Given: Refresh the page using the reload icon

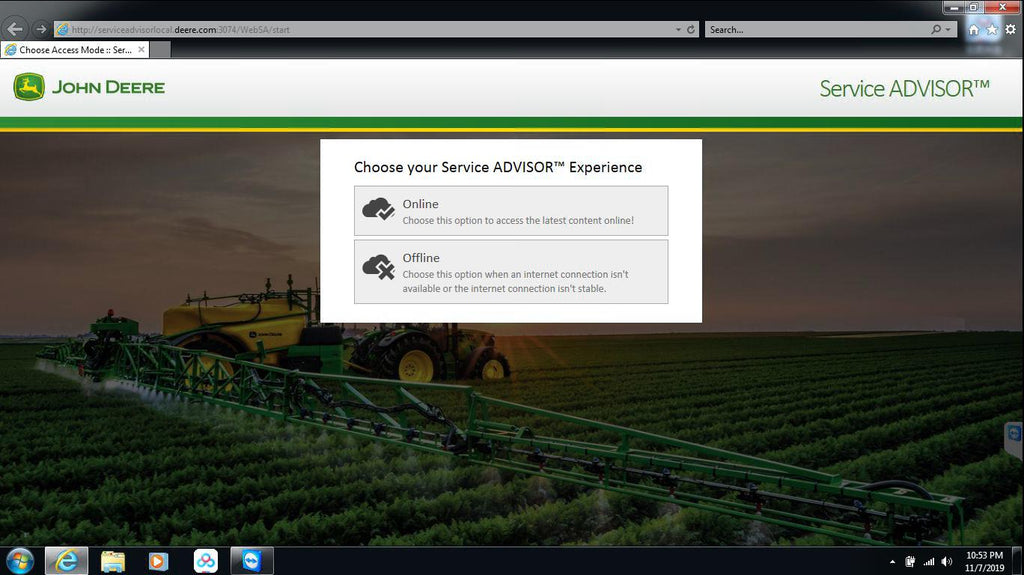Looking at the screenshot, I should coord(691,30).
